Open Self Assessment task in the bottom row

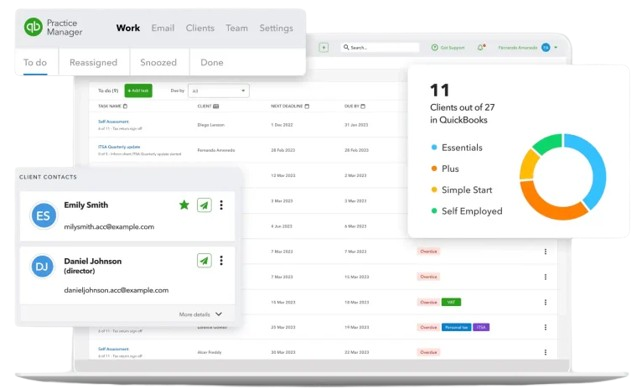113,349
